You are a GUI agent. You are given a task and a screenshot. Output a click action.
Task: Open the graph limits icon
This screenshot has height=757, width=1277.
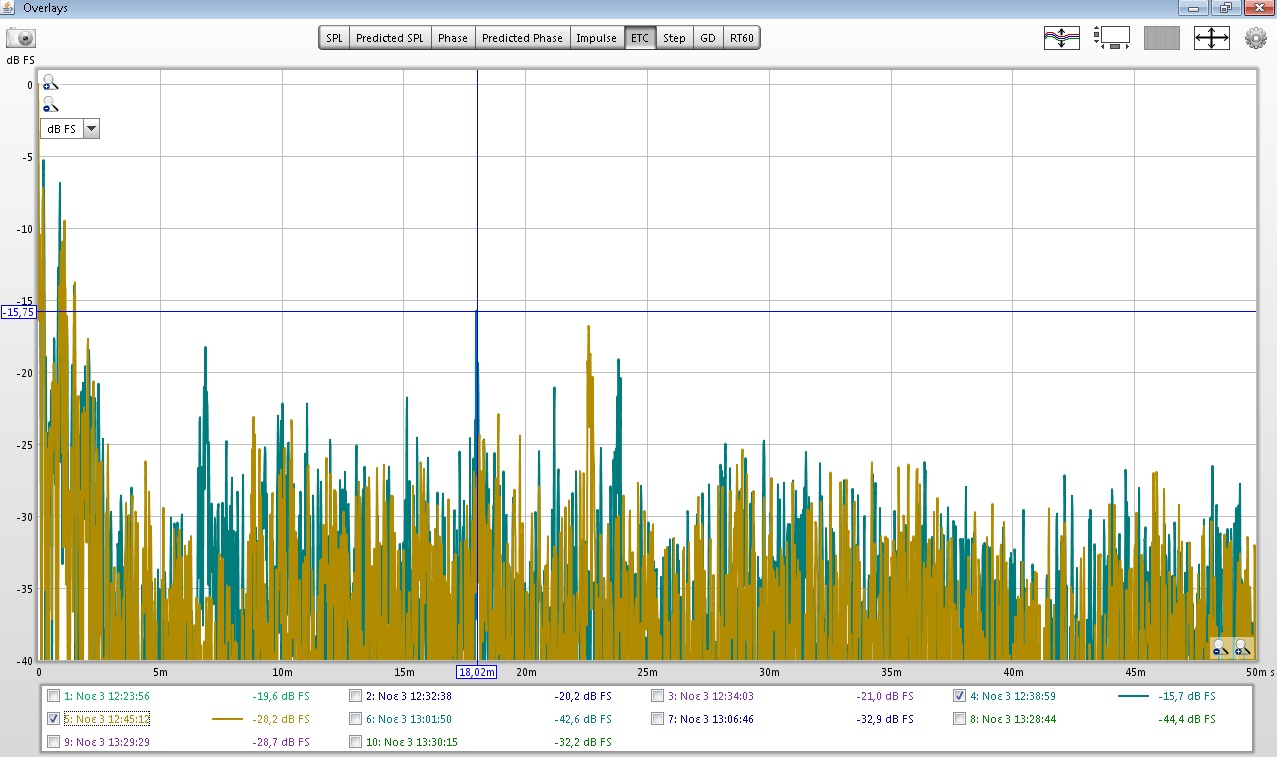tap(1112, 39)
